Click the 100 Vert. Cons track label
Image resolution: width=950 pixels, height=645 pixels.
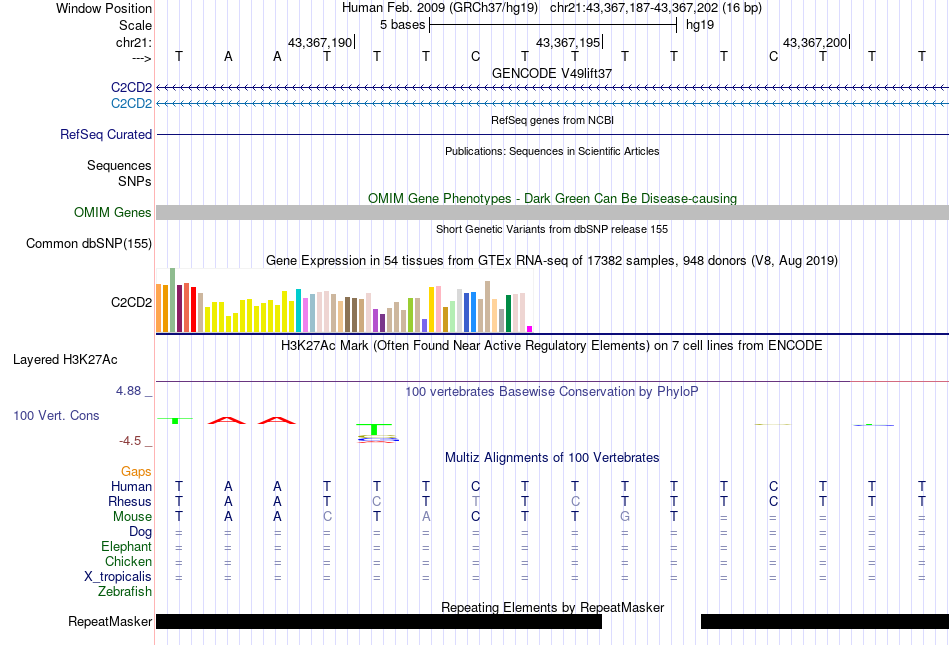point(56,415)
